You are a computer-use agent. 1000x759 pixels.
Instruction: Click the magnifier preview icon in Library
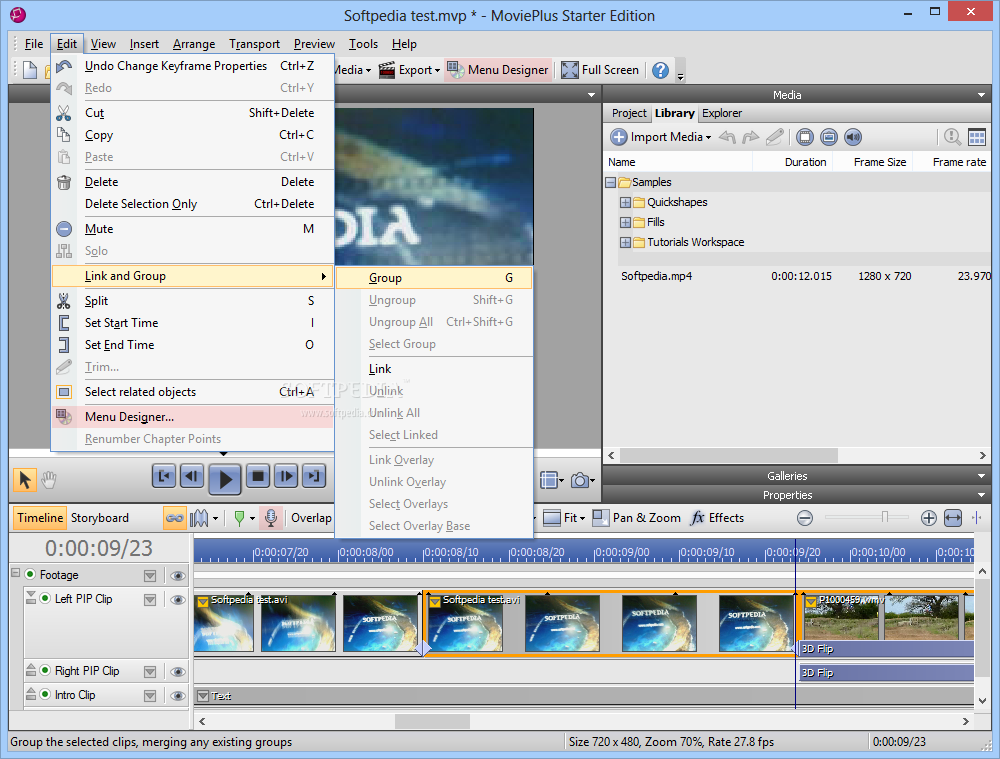tap(952, 136)
